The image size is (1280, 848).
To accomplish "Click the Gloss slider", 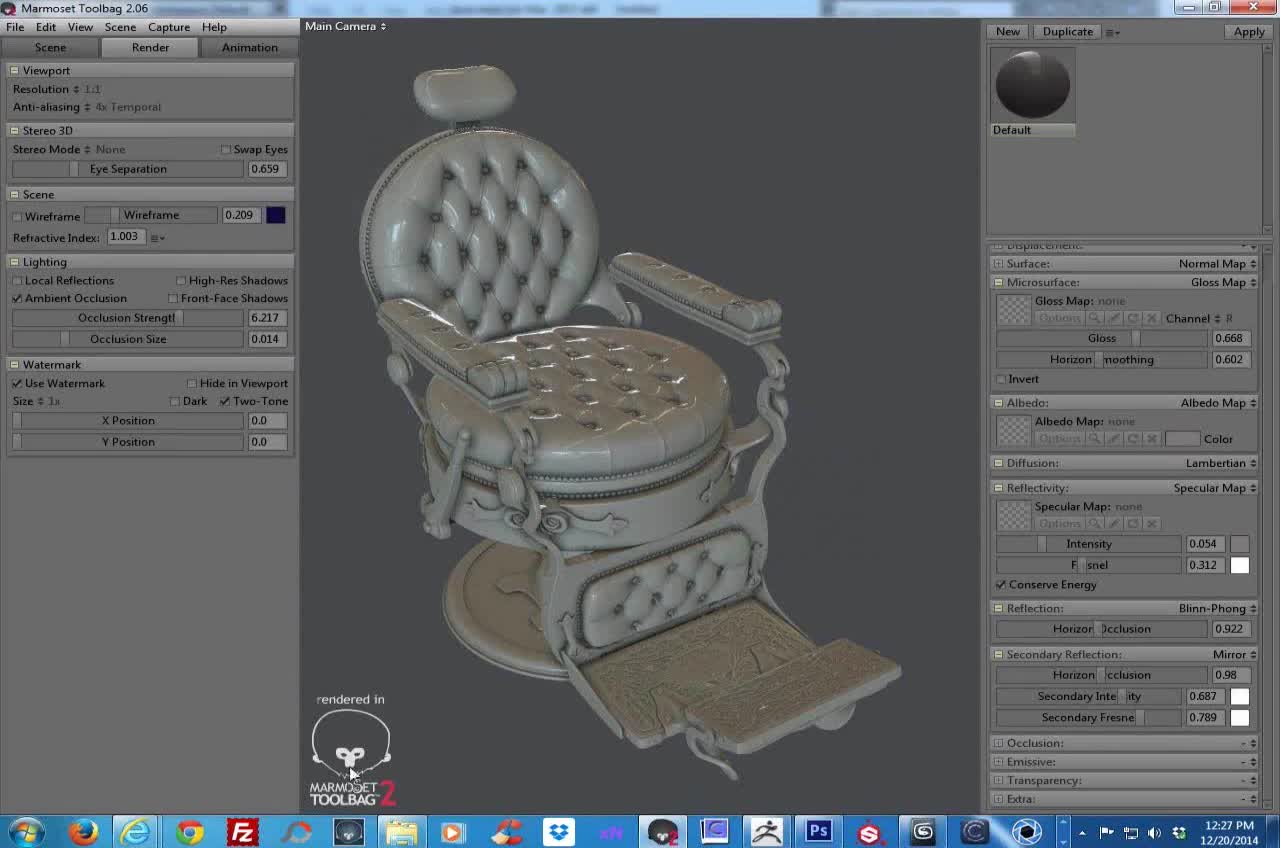I will click(x=1102, y=339).
